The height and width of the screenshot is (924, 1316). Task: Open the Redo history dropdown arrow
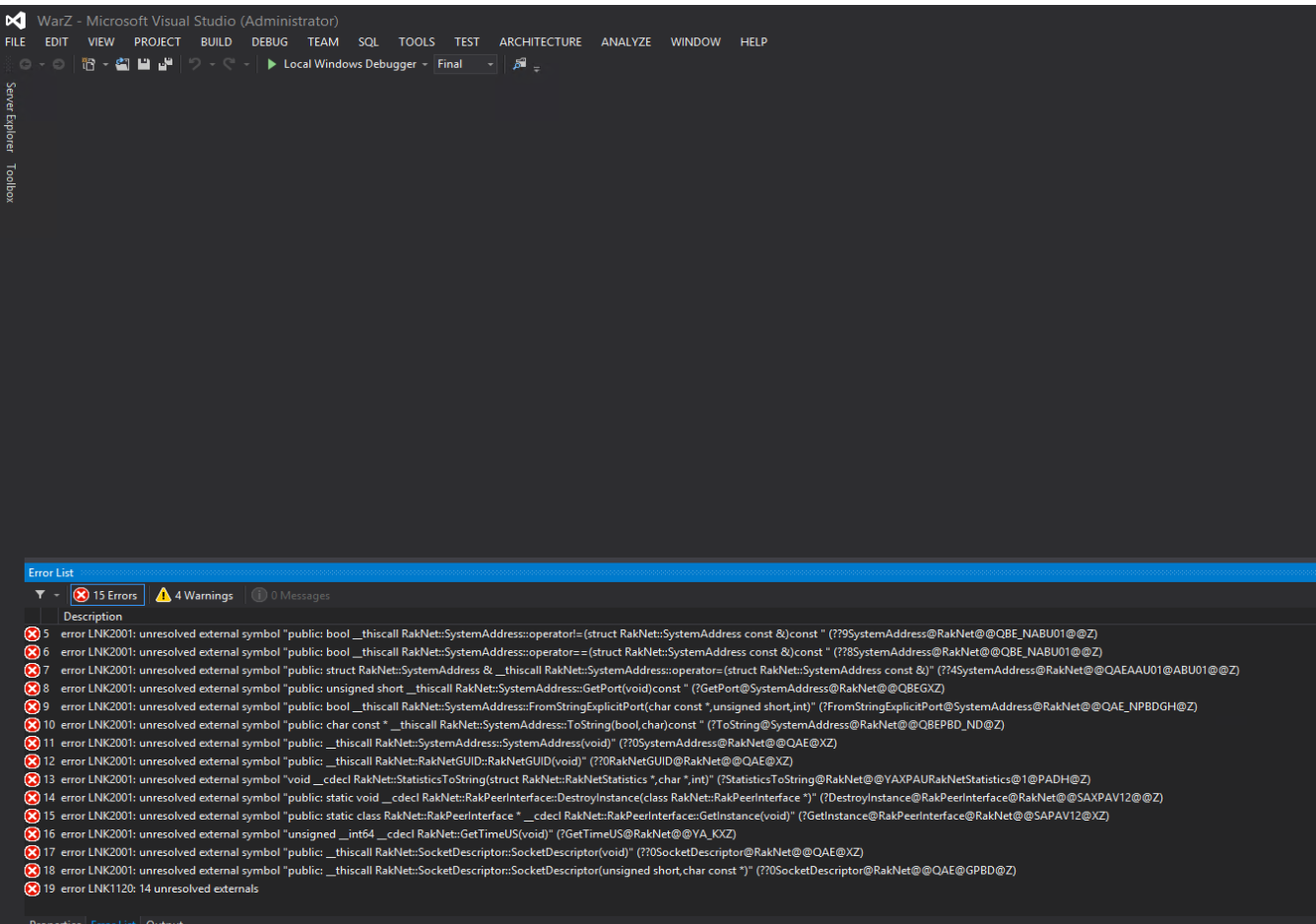(x=246, y=65)
